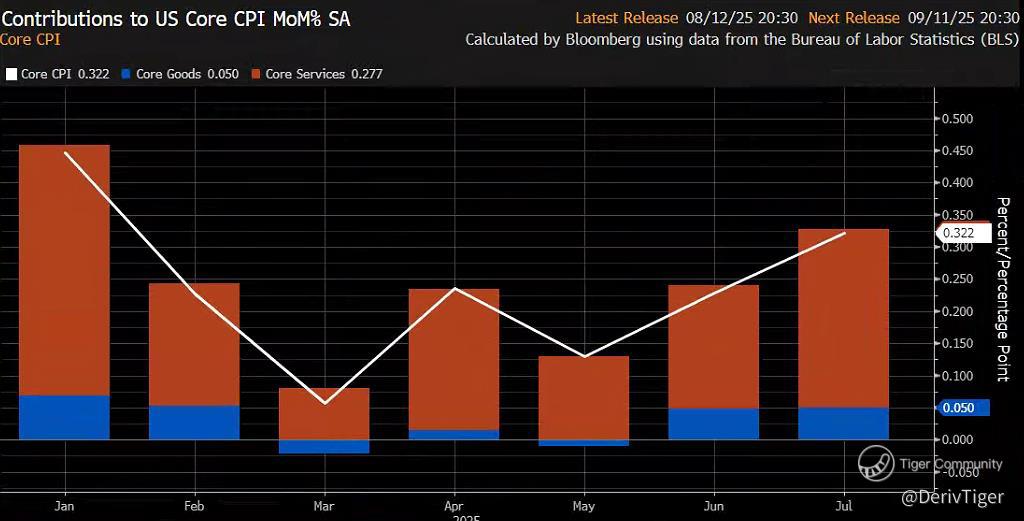The width and height of the screenshot is (1024, 521).
Task: Click the January blue Core Goods bar
Action: [64, 417]
